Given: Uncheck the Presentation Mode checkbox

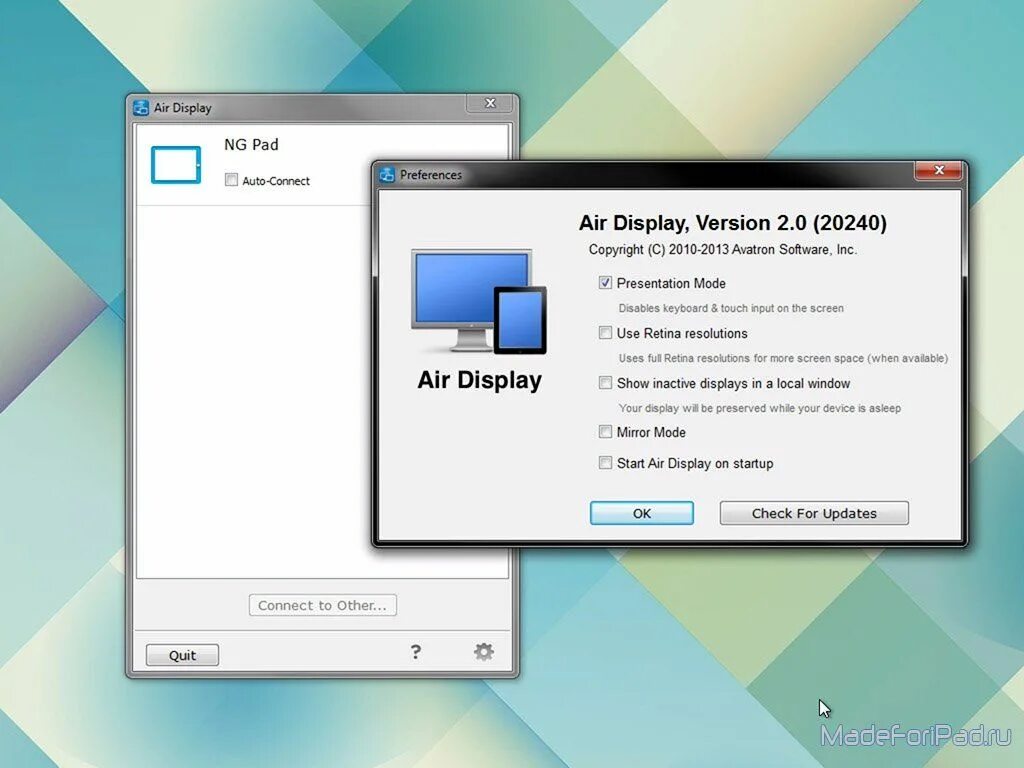Looking at the screenshot, I should coord(605,283).
